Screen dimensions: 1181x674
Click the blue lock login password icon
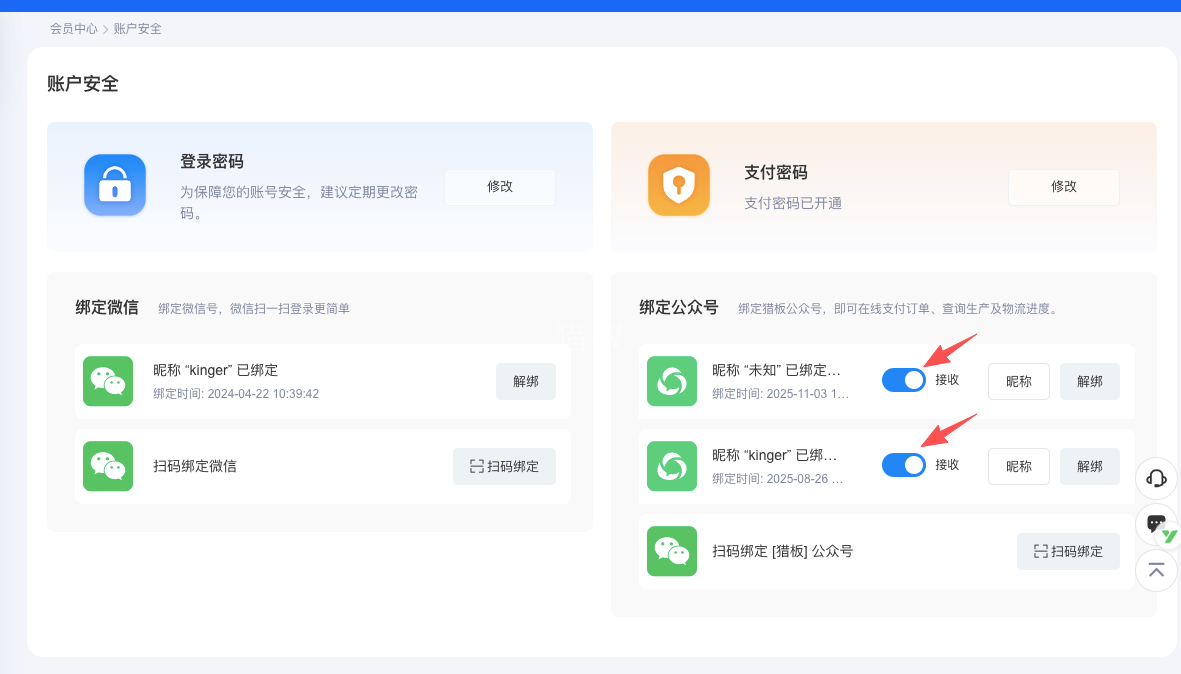tap(115, 185)
